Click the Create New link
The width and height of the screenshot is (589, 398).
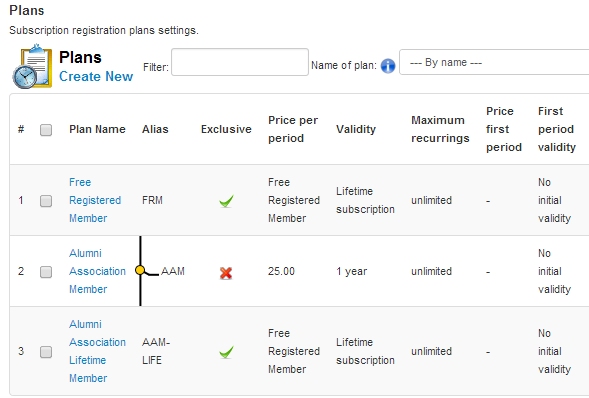(x=96, y=77)
